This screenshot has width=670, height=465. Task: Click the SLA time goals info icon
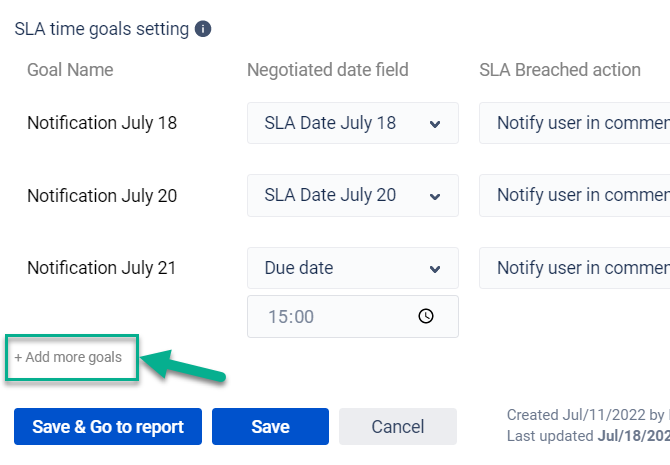[203, 29]
